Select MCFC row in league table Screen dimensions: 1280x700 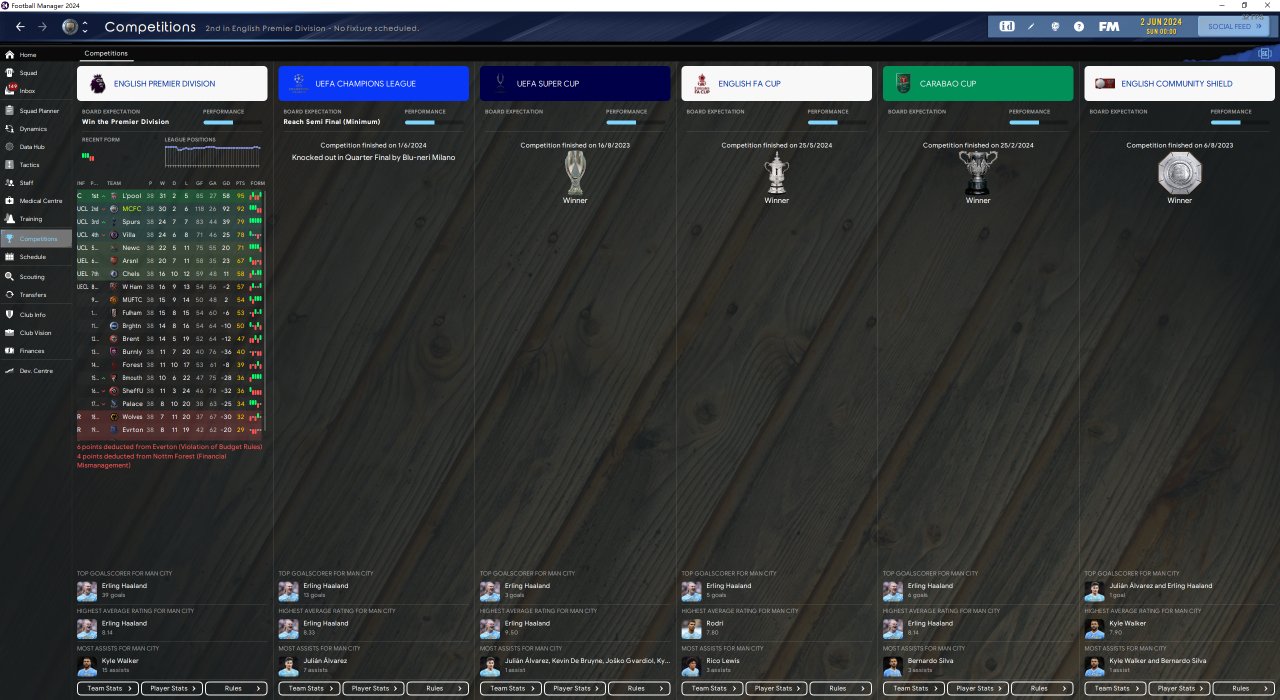pos(172,209)
